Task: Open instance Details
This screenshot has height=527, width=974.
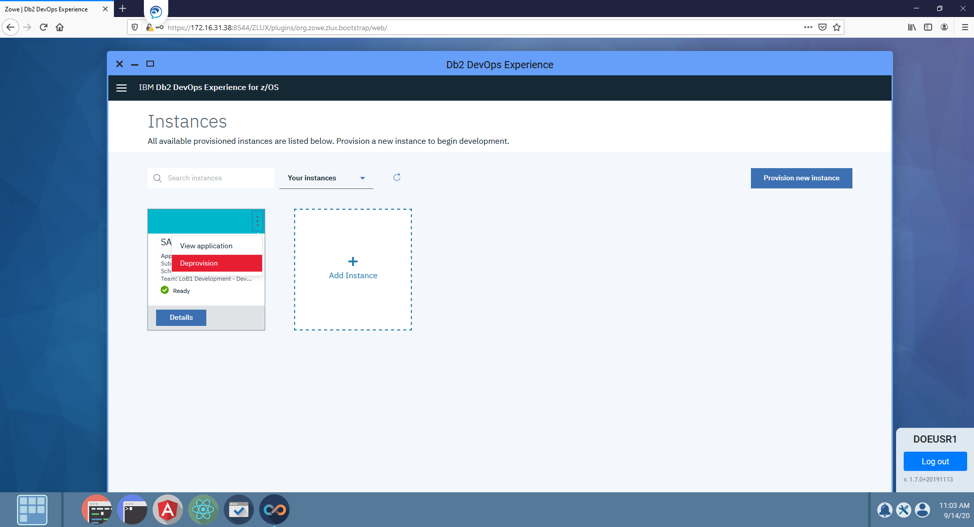Action: click(181, 318)
